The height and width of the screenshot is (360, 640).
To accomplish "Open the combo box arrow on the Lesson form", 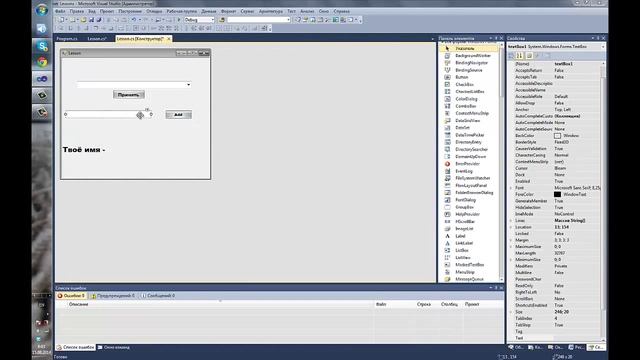I will tap(189, 85).
